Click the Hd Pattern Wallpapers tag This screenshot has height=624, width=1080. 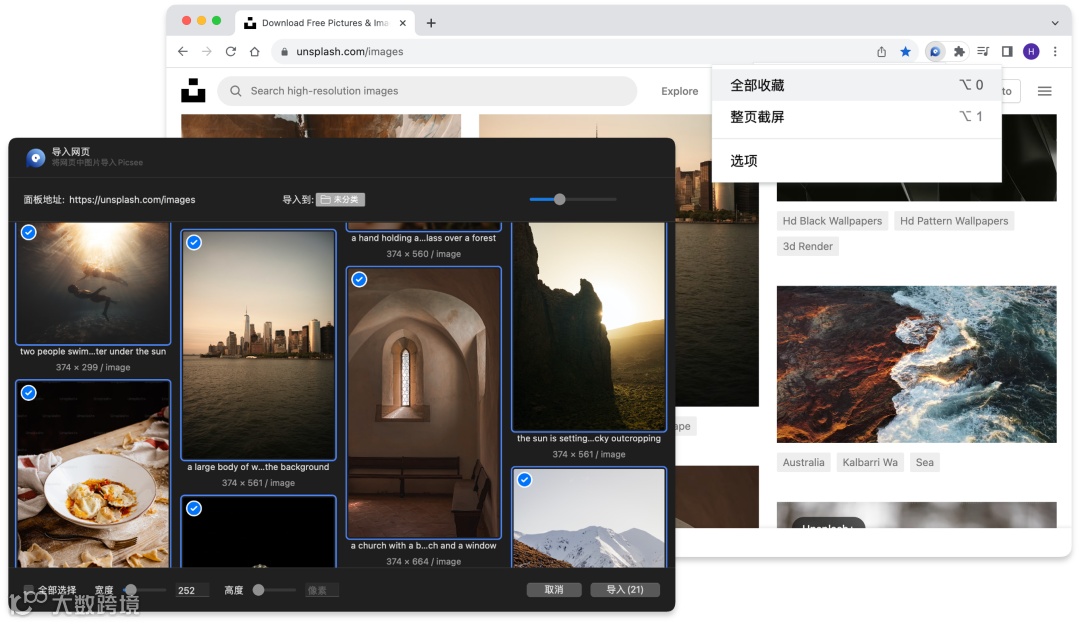(954, 221)
